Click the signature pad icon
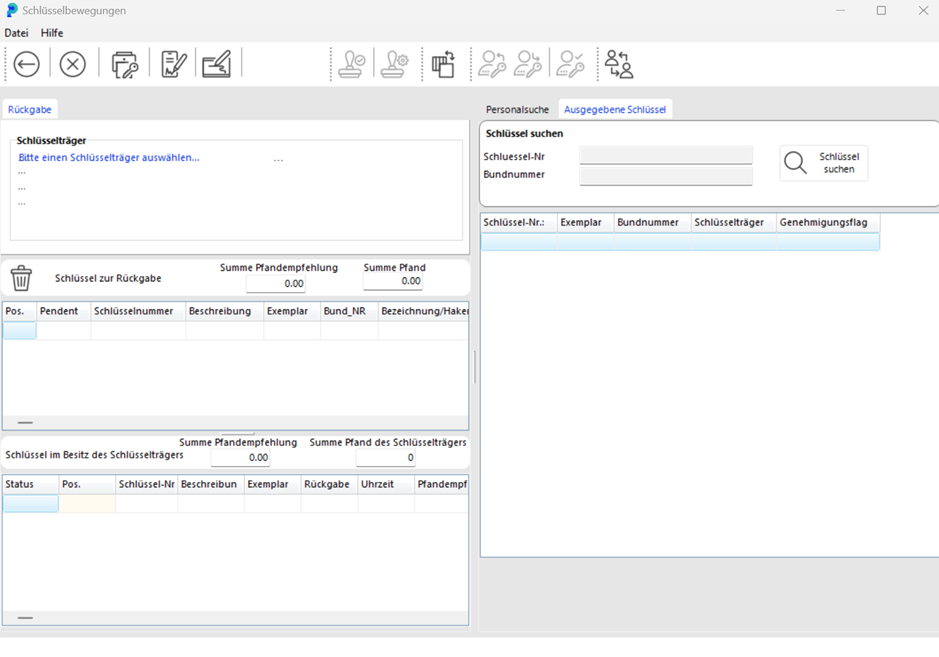 click(217, 65)
